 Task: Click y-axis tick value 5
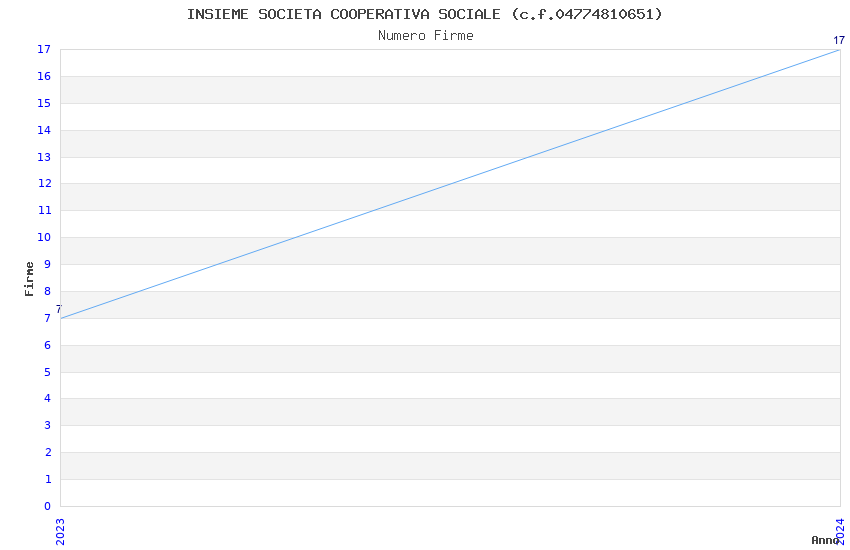coord(48,372)
